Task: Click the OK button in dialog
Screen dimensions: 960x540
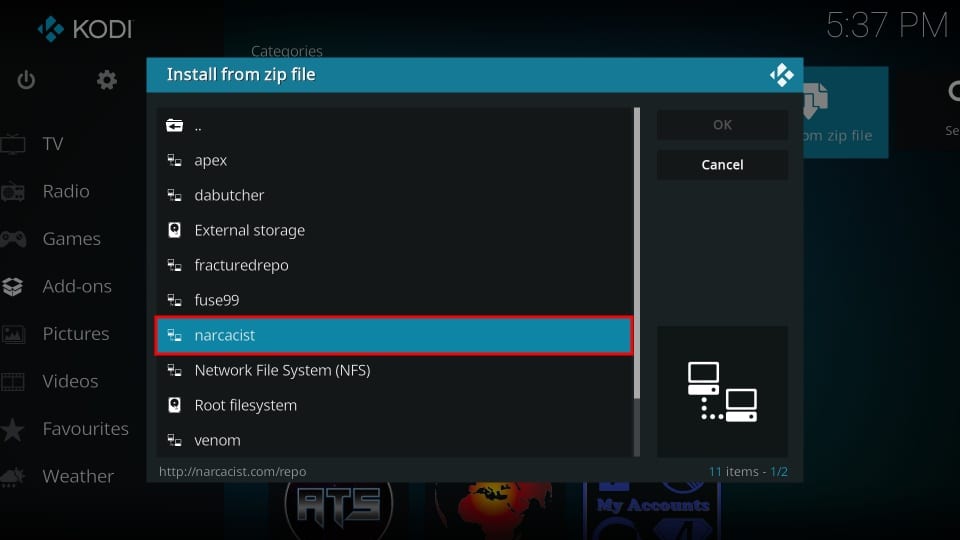Action: coord(722,125)
